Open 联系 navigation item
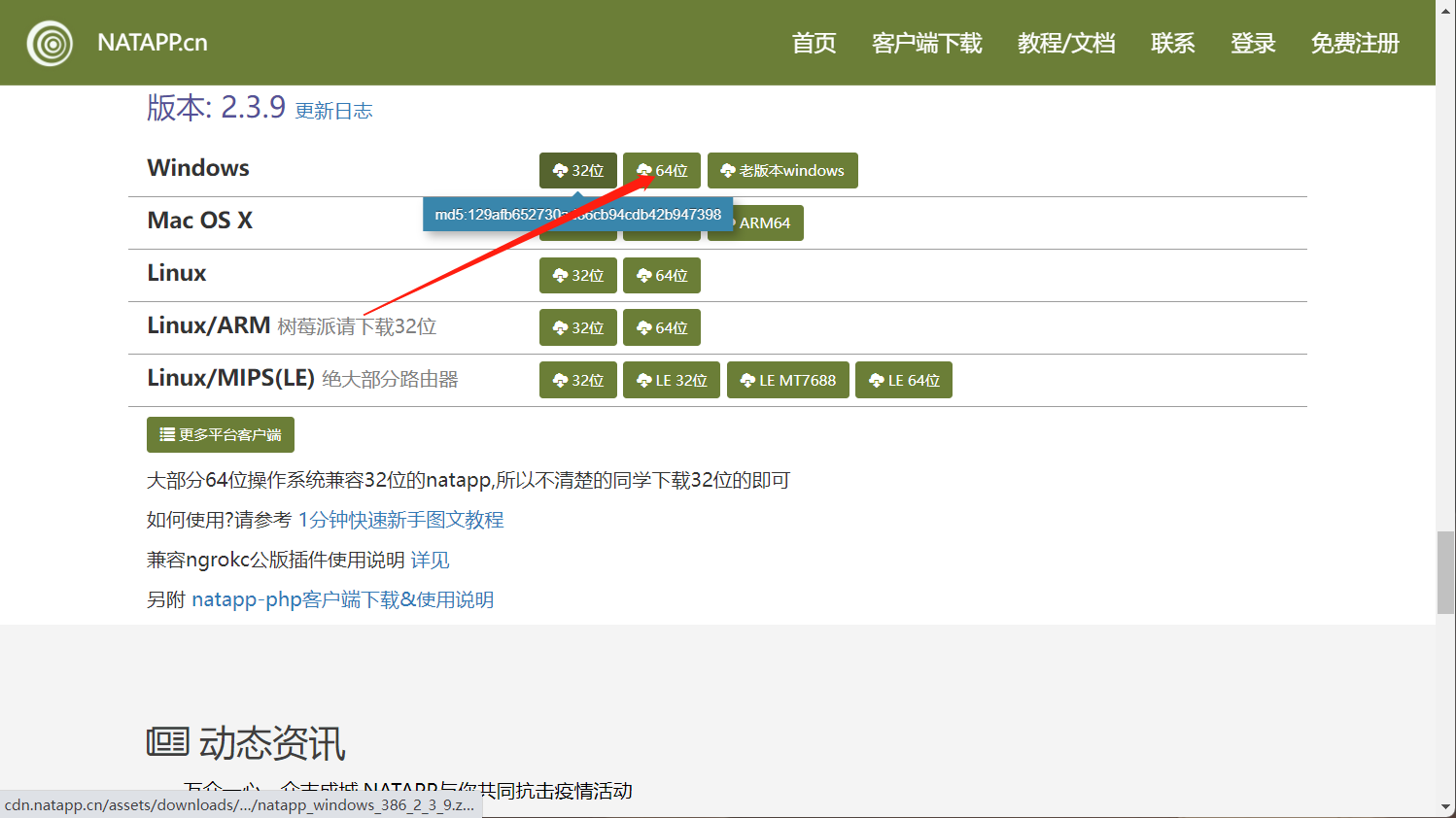Viewport: 1456px width, 818px height. pos(1172,43)
